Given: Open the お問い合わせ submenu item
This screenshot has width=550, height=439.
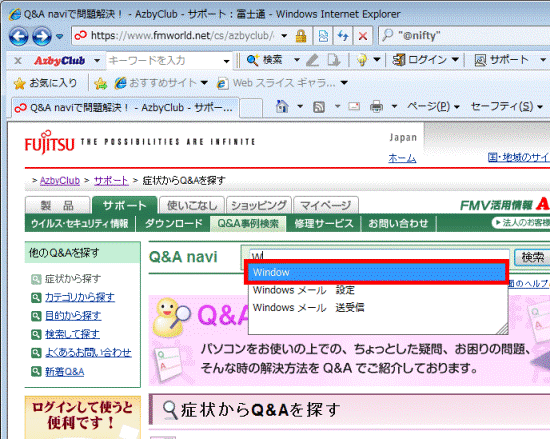Looking at the screenshot, I should click(x=398, y=223).
